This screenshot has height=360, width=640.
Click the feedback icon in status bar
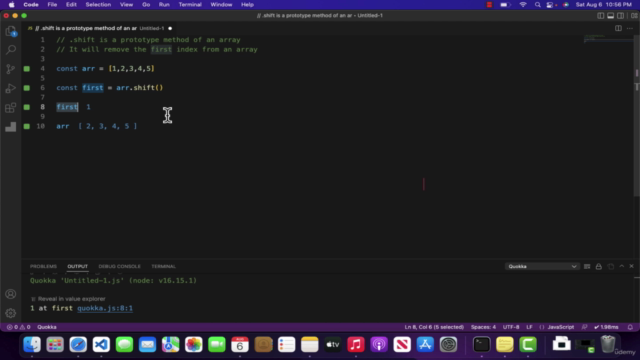point(584,327)
